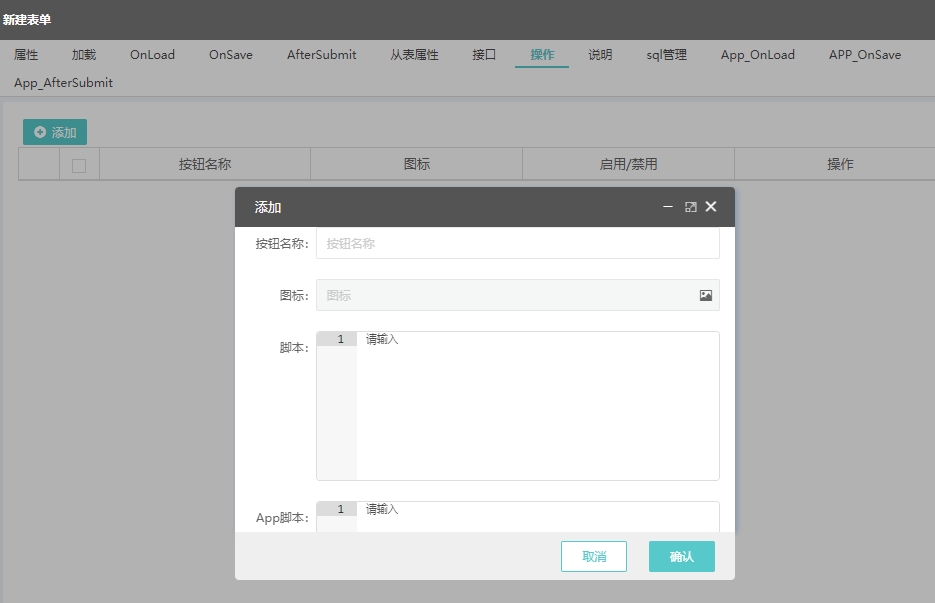The height and width of the screenshot is (603, 935).
Task: Click 取消 to cancel the dialog
Action: pyautogui.click(x=594, y=556)
